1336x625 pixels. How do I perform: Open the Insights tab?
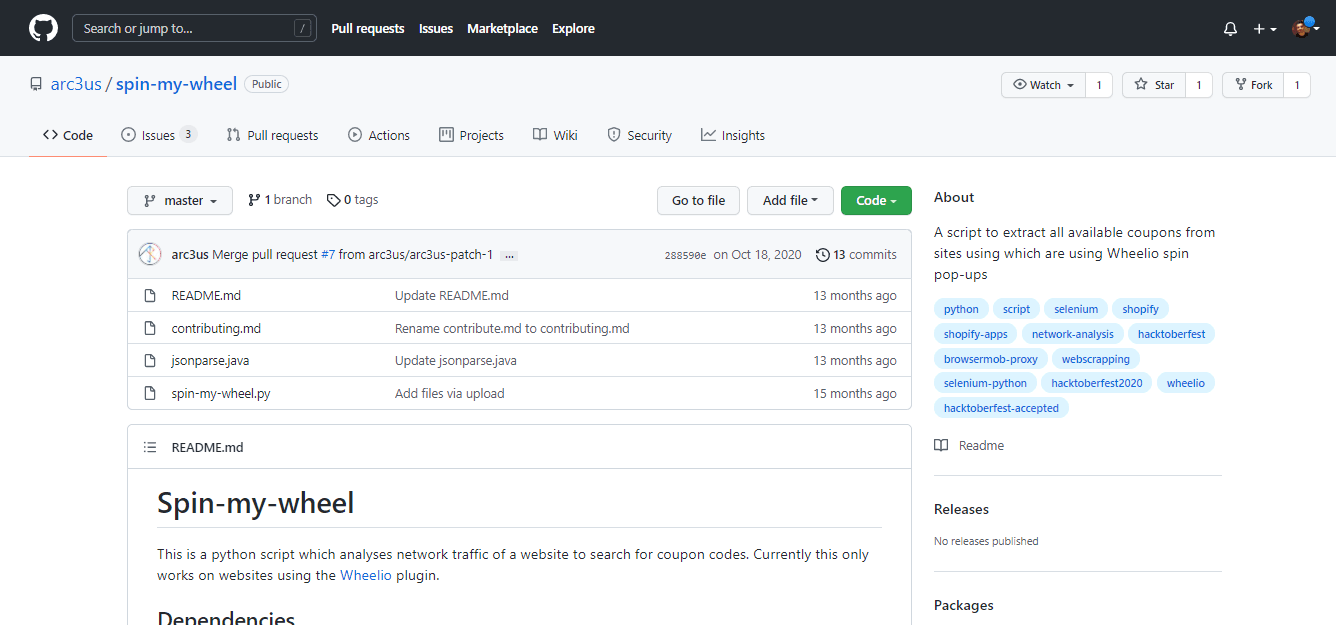coord(733,135)
